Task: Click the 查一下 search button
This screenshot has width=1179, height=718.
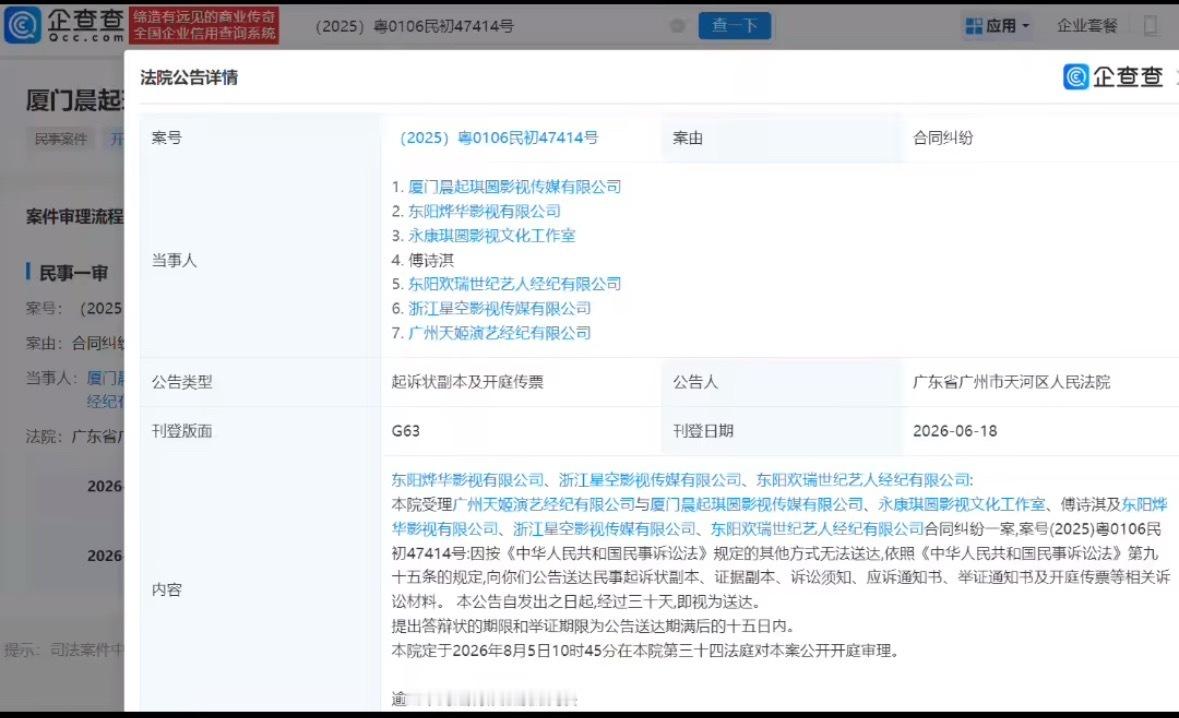Action: (735, 26)
